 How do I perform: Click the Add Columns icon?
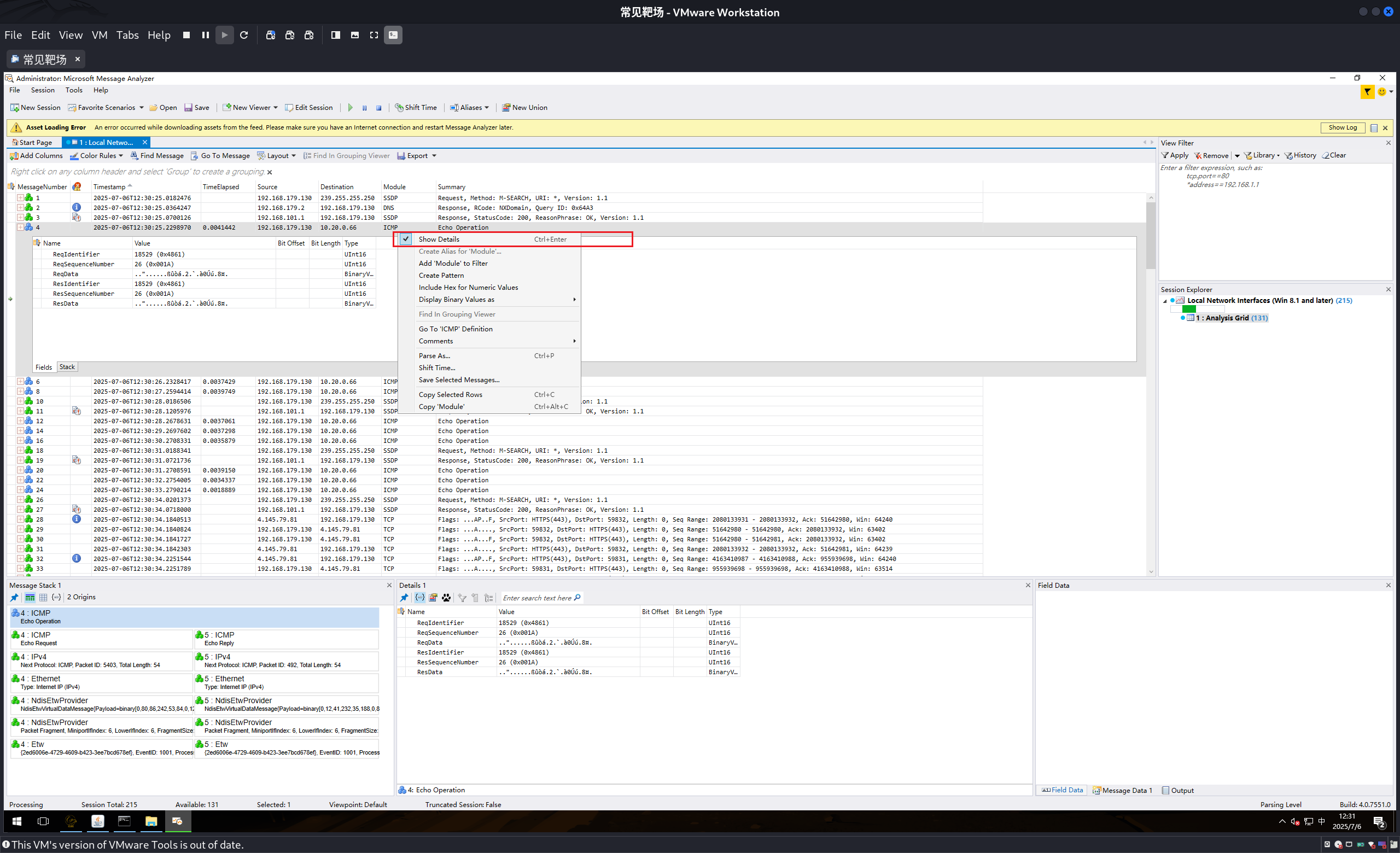click(14, 156)
